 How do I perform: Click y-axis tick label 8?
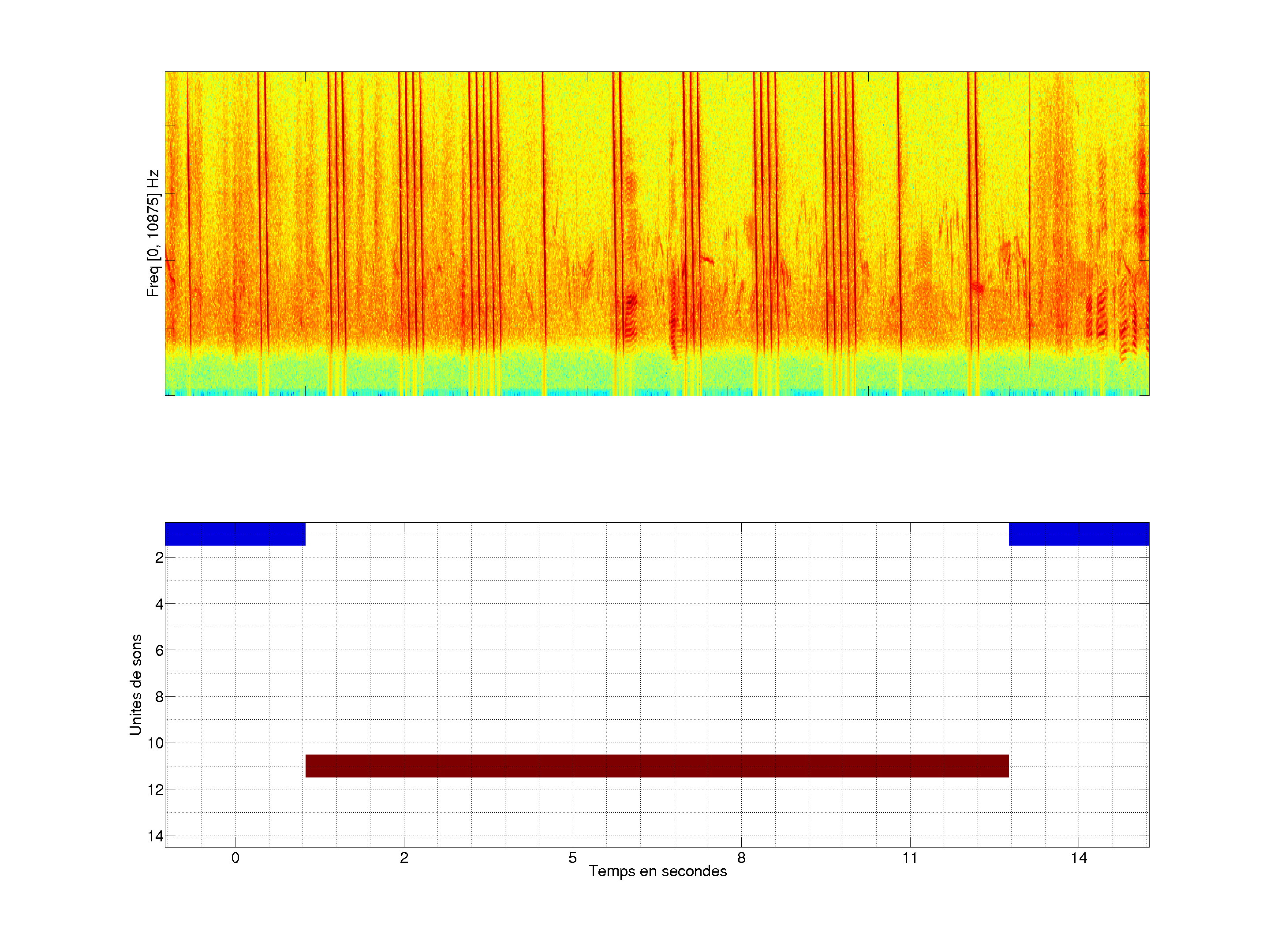(x=159, y=697)
